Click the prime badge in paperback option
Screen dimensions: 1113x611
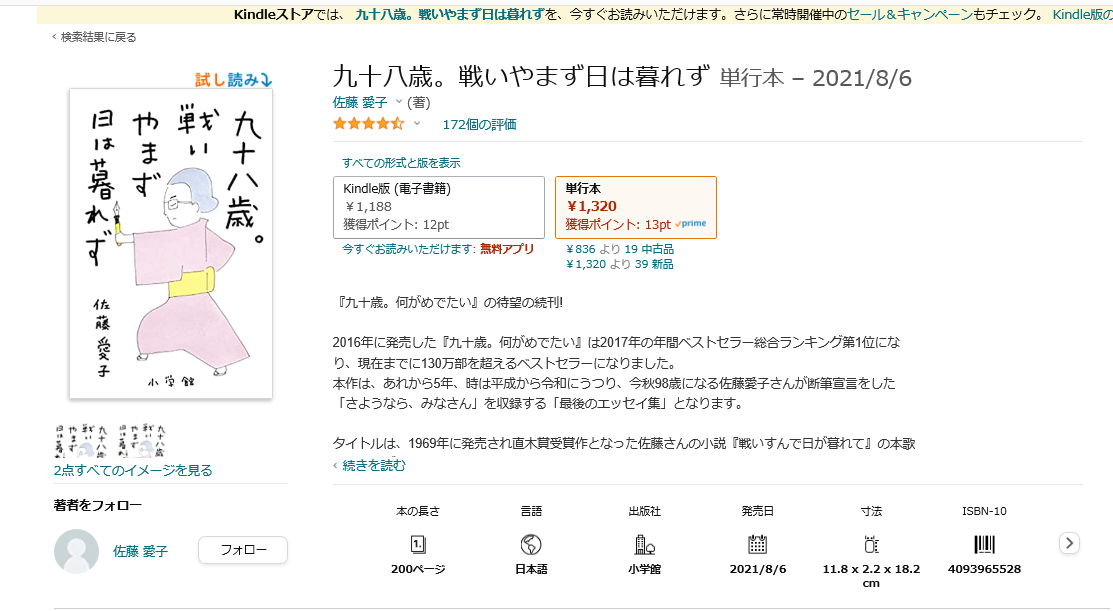pos(691,224)
